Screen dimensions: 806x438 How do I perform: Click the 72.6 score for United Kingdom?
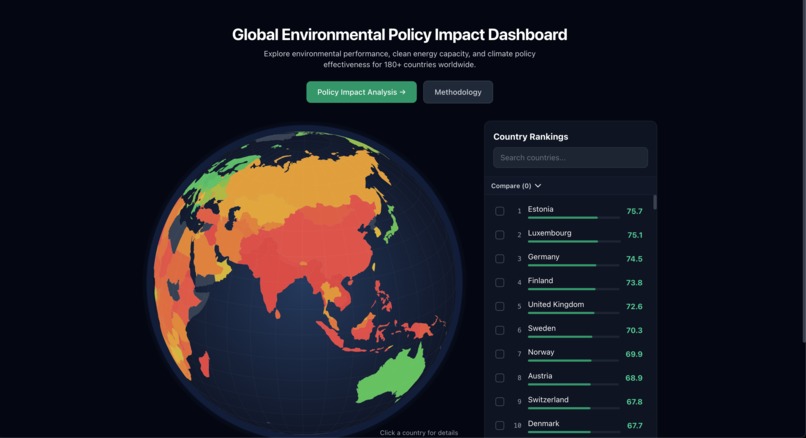point(634,306)
